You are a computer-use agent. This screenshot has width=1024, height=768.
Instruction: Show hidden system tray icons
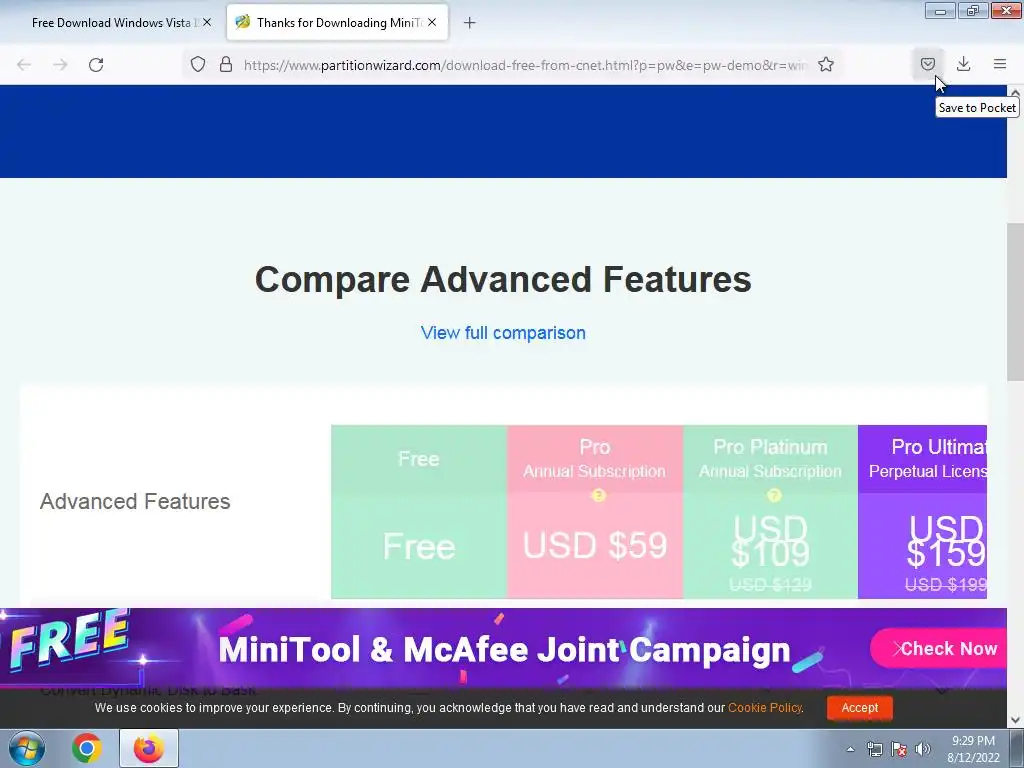850,749
